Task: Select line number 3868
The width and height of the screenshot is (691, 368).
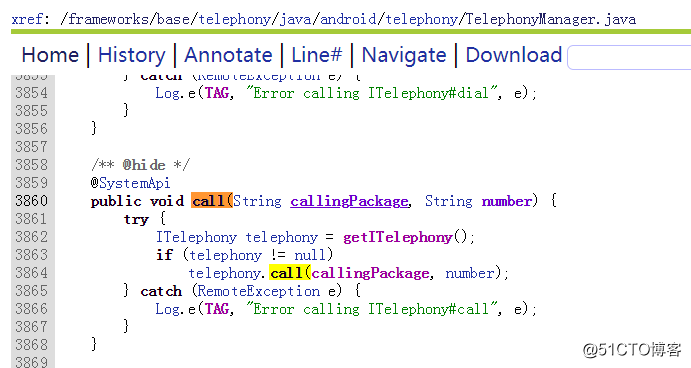Action: (31, 345)
